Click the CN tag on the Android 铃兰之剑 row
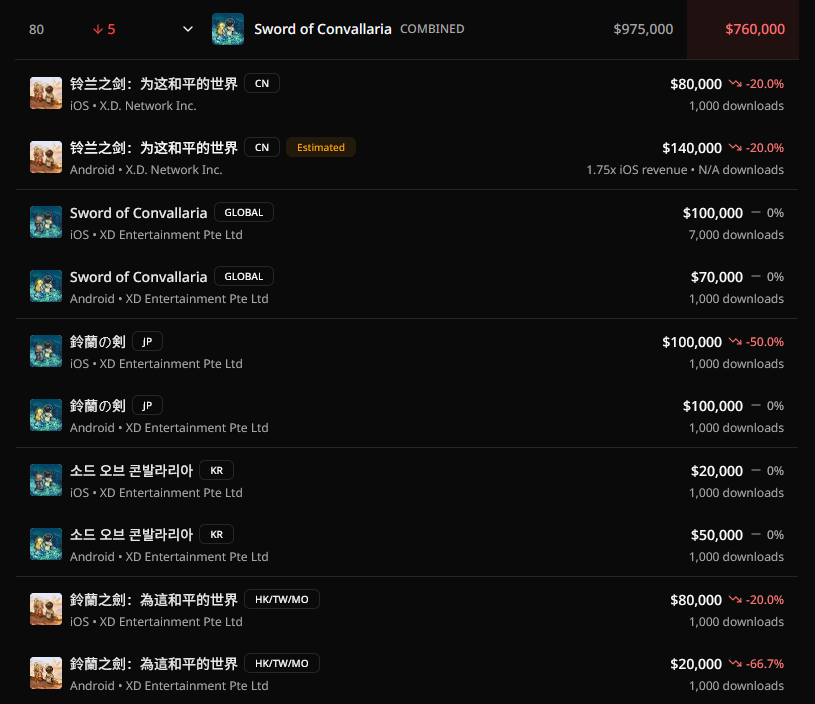The image size is (815, 704). point(262,147)
